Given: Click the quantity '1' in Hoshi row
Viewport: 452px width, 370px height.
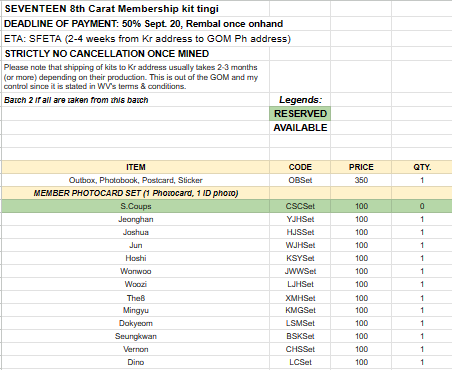Looking at the screenshot, I should [422, 258].
